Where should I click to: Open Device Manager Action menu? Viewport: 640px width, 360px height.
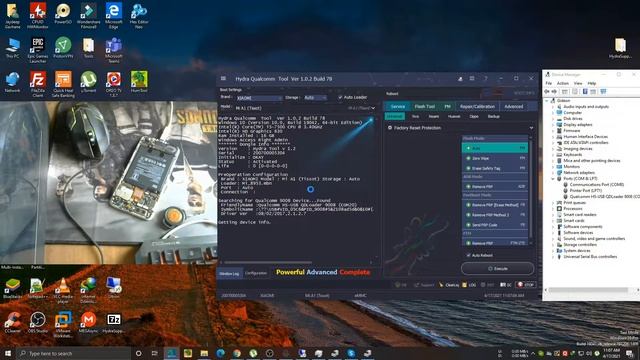tap(562, 83)
